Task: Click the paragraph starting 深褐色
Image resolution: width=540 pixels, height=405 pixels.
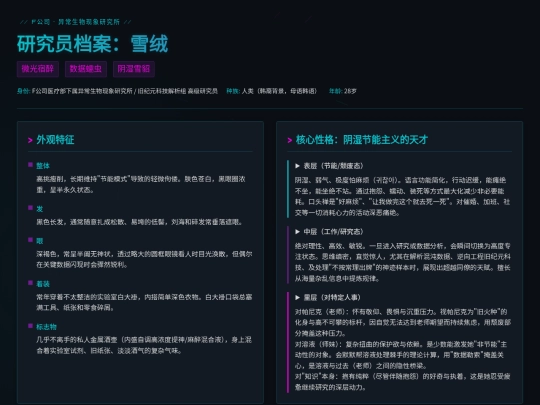Action: click(144, 259)
